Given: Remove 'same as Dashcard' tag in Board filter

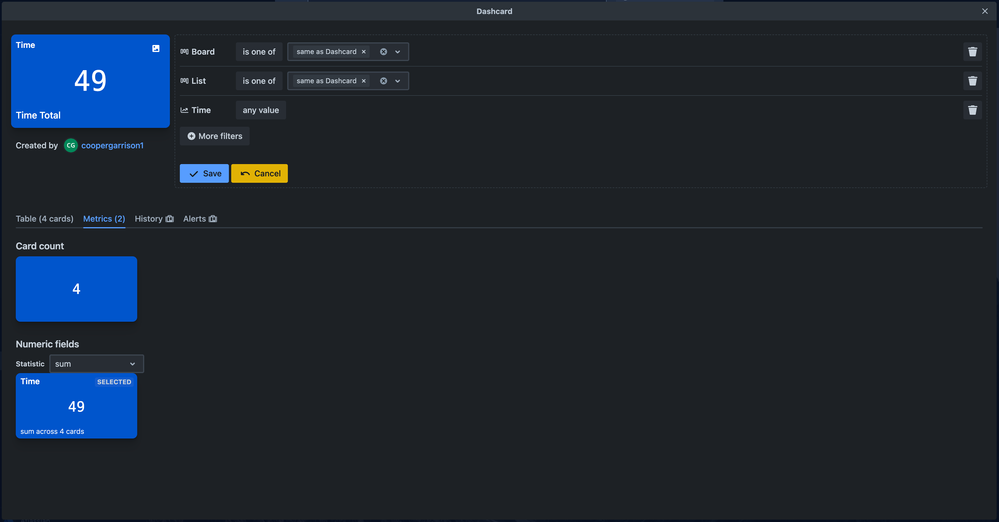Looking at the screenshot, I should (364, 52).
